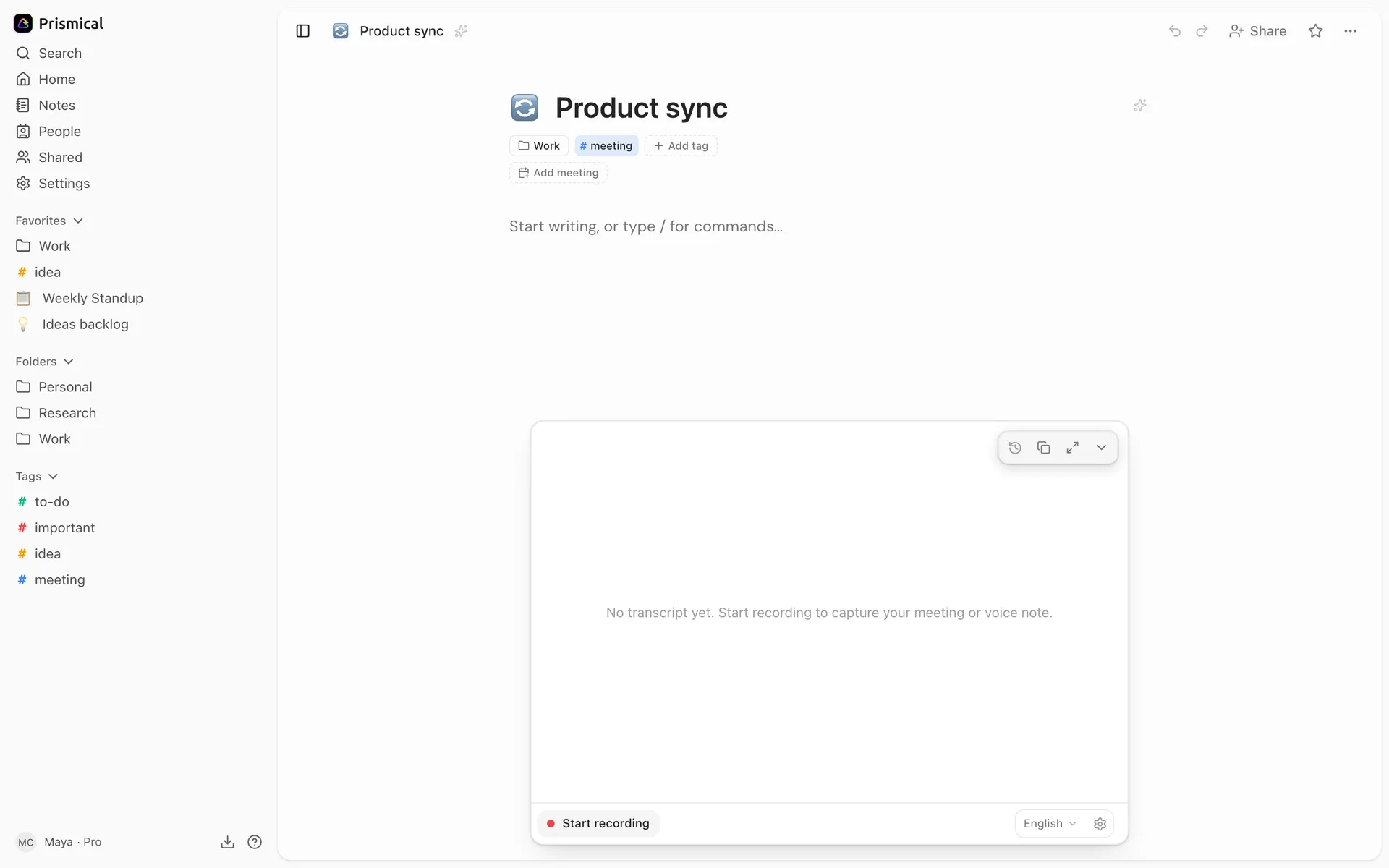Collapse the Tags section chevron
The height and width of the screenshot is (868, 1389).
[53, 477]
